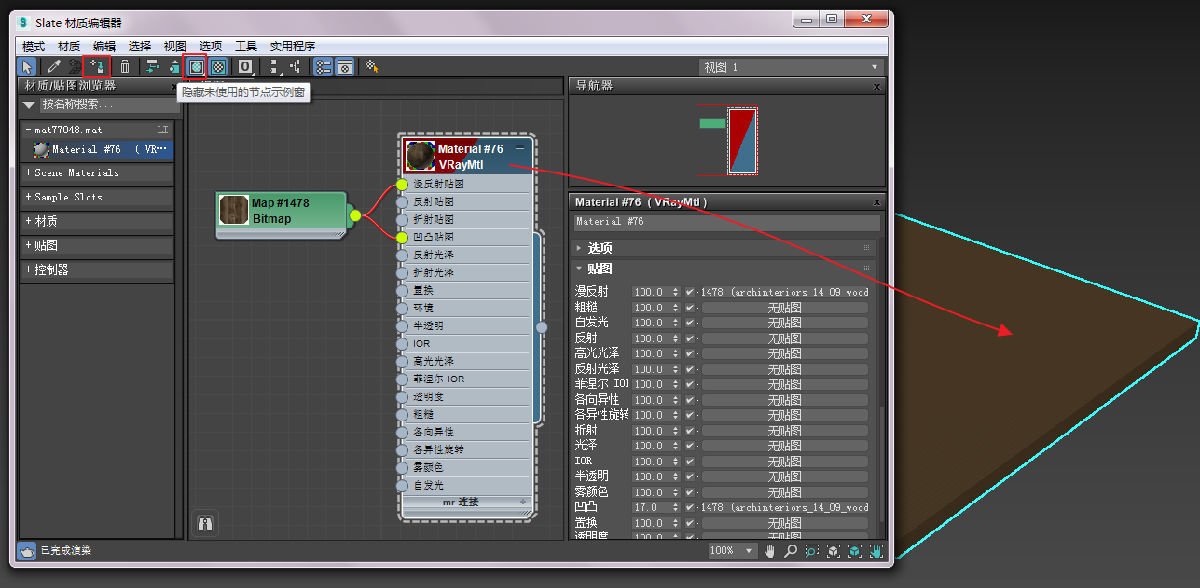Image resolution: width=1200 pixels, height=588 pixels.
Task: Click the 凹凸 amount spinner arrows
Action: tap(675, 508)
